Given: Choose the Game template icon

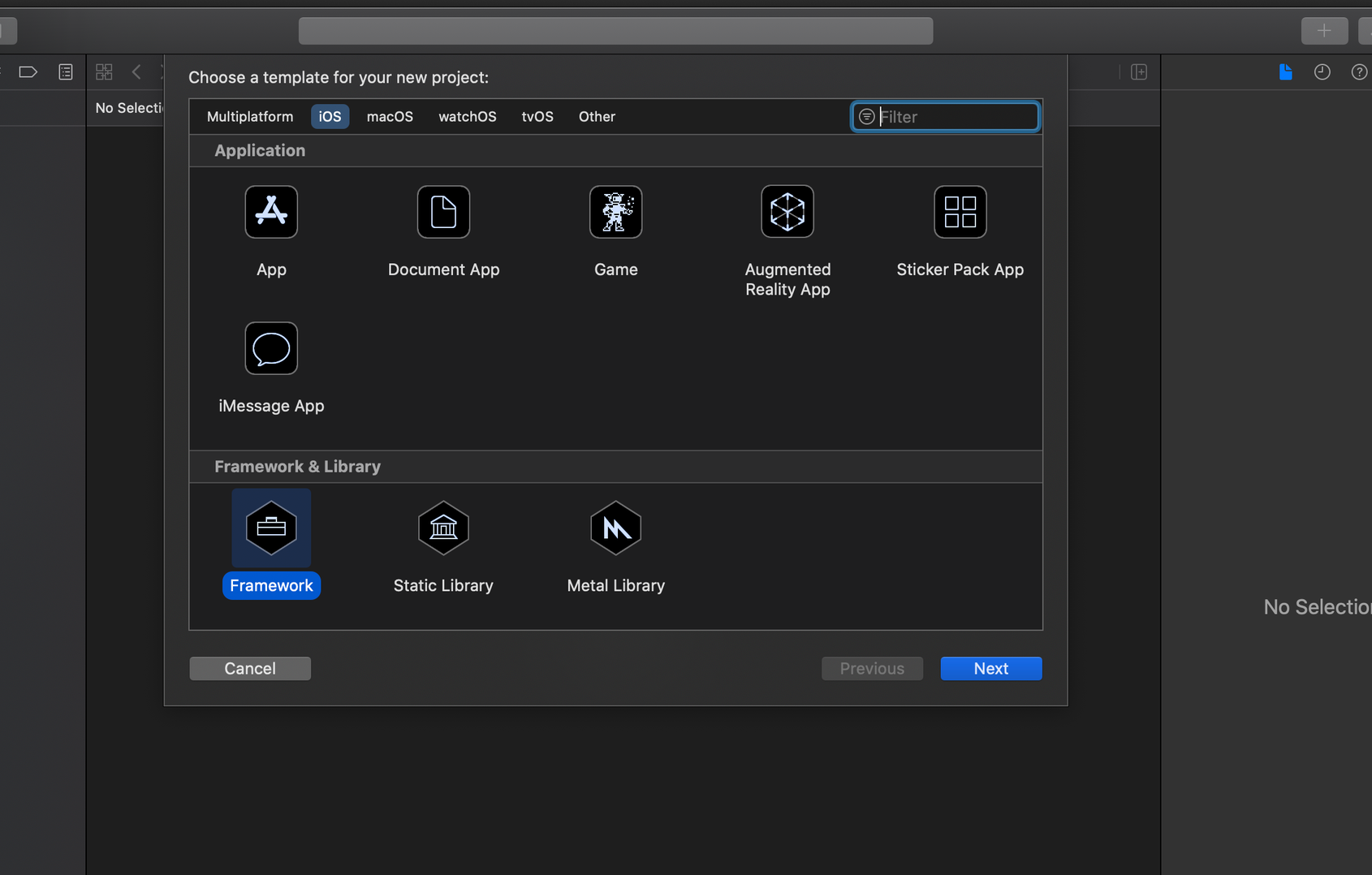Looking at the screenshot, I should pyautogui.click(x=615, y=212).
